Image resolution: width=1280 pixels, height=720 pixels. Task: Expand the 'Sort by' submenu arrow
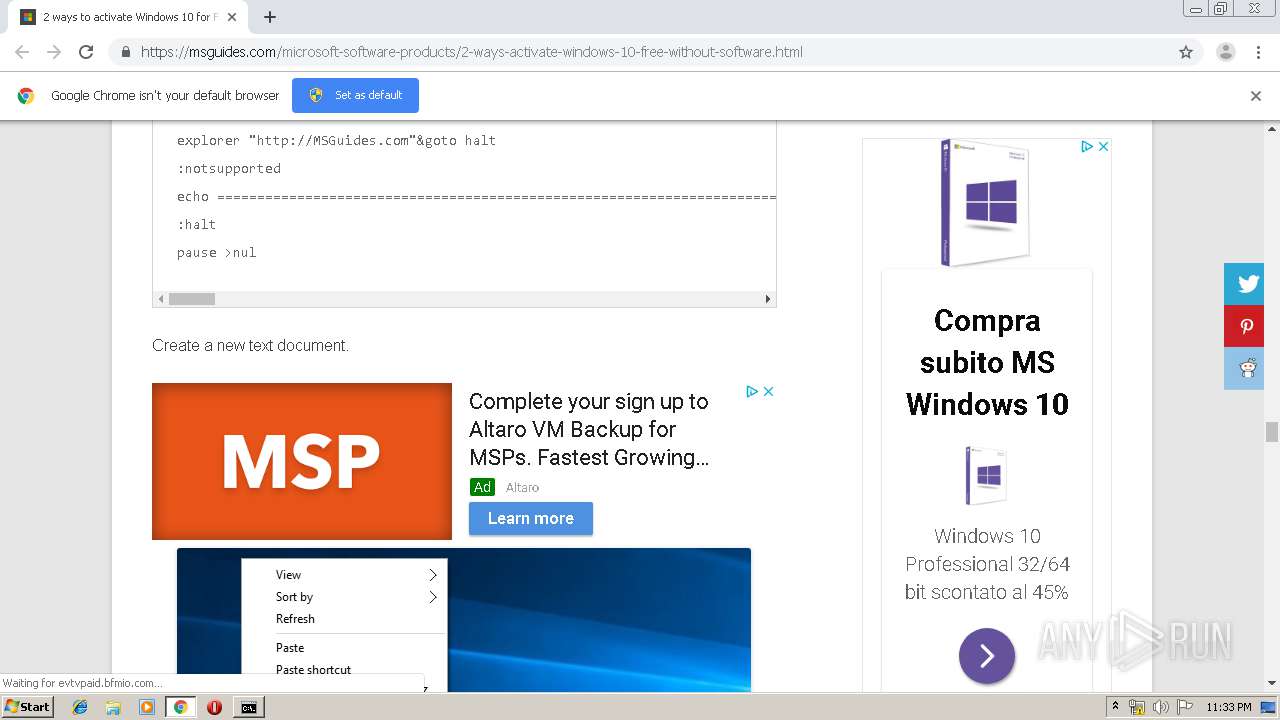433,597
